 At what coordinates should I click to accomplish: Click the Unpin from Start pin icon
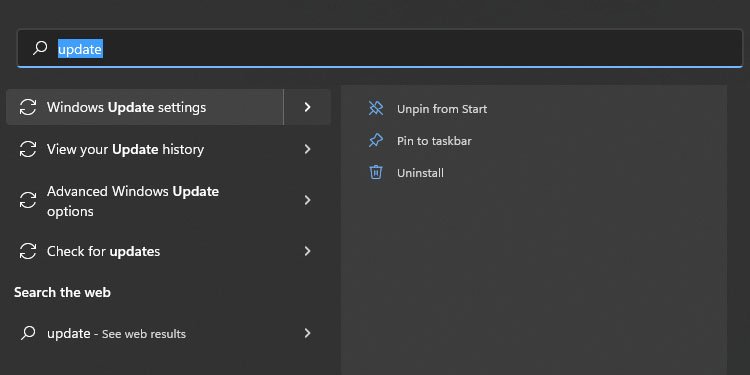(x=376, y=109)
